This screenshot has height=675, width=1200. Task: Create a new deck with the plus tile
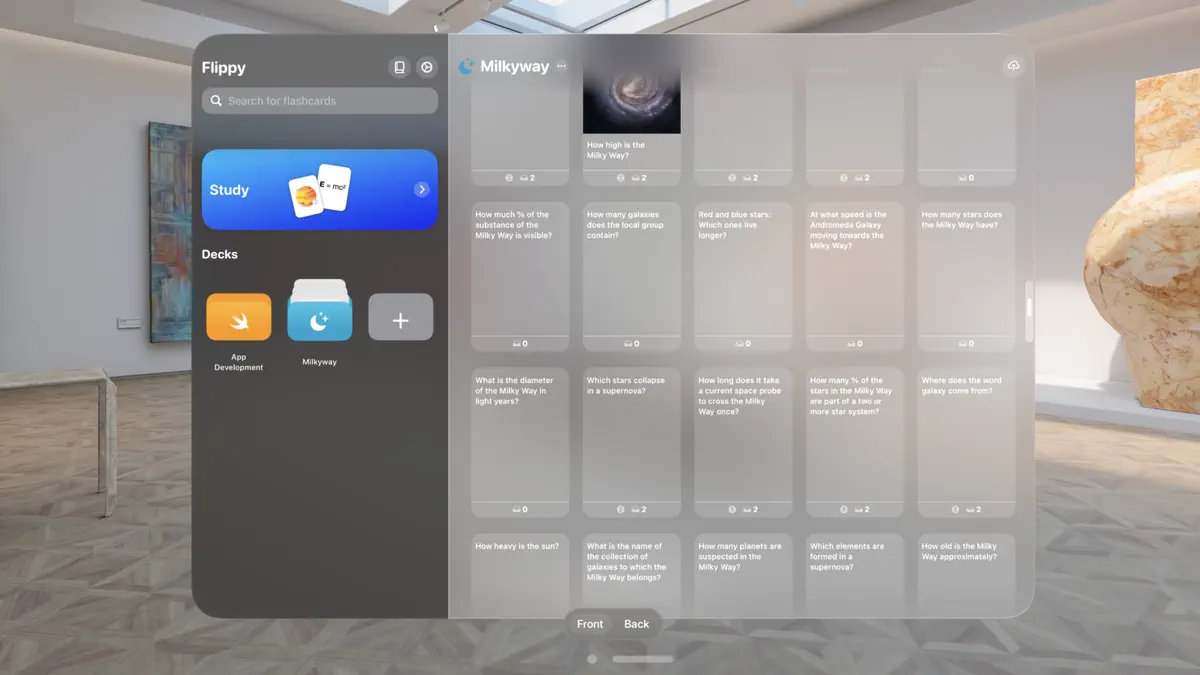click(400, 317)
